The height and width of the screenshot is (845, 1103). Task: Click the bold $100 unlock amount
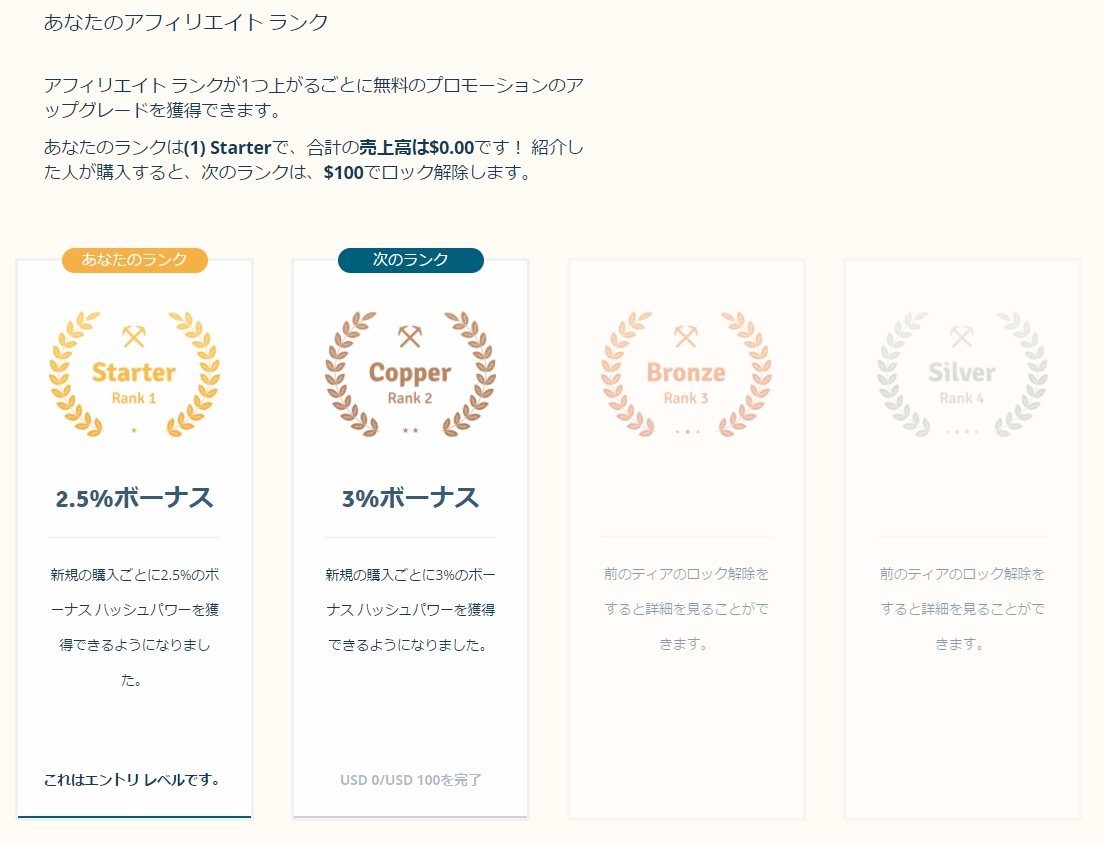(343, 173)
